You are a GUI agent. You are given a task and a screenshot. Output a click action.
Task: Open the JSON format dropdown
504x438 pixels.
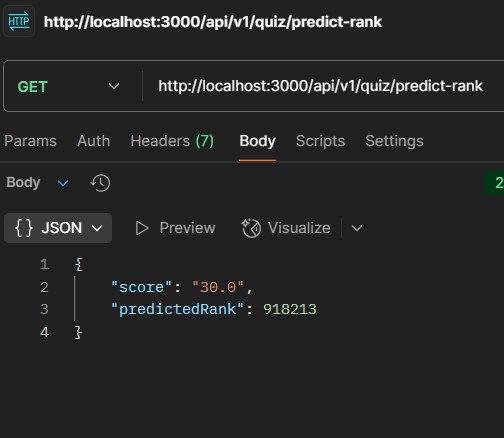pyautogui.click(x=58, y=228)
